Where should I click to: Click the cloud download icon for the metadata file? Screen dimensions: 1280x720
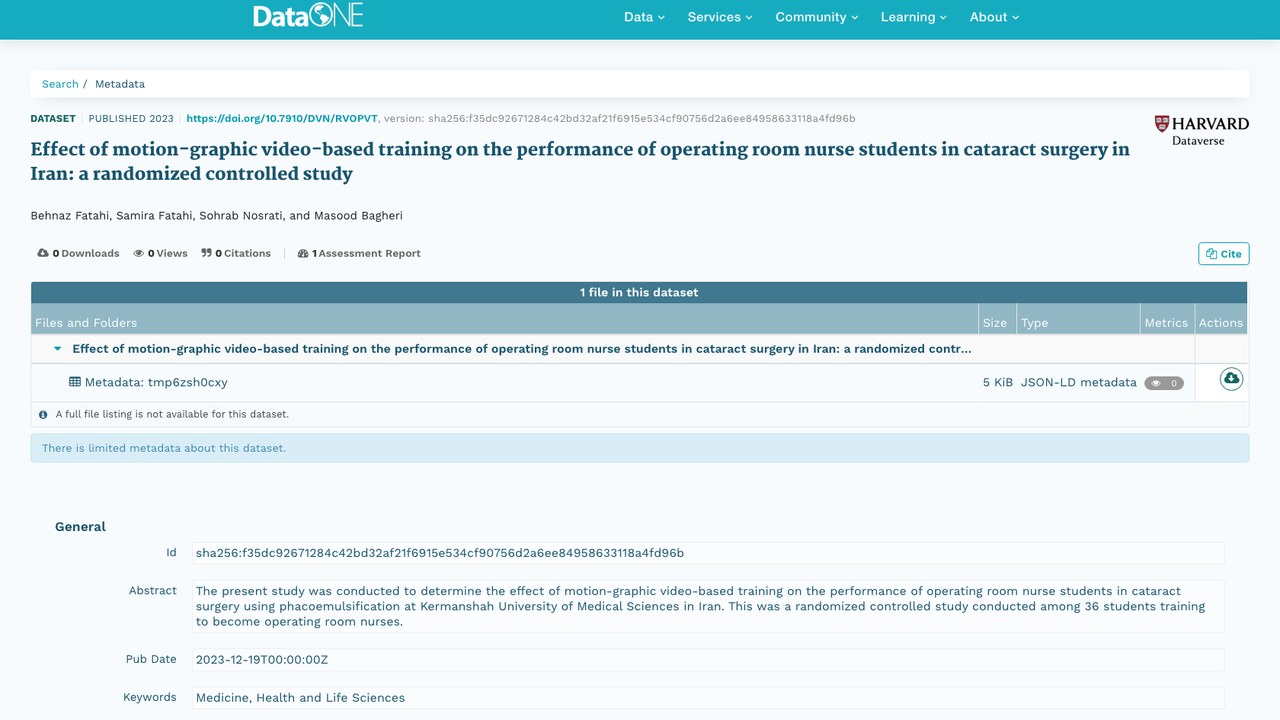click(1231, 379)
